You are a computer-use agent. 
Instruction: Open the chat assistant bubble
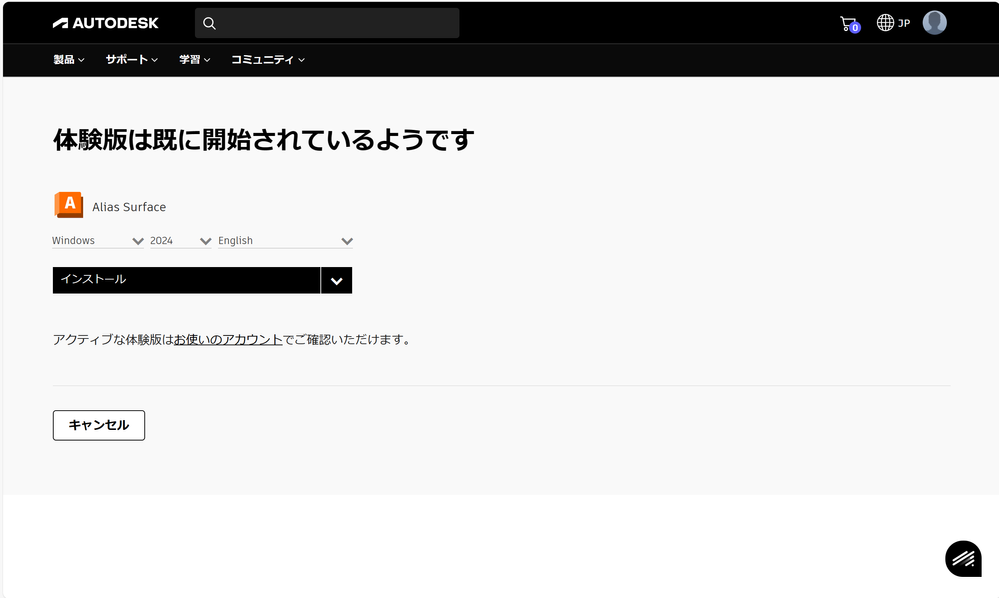(963, 559)
